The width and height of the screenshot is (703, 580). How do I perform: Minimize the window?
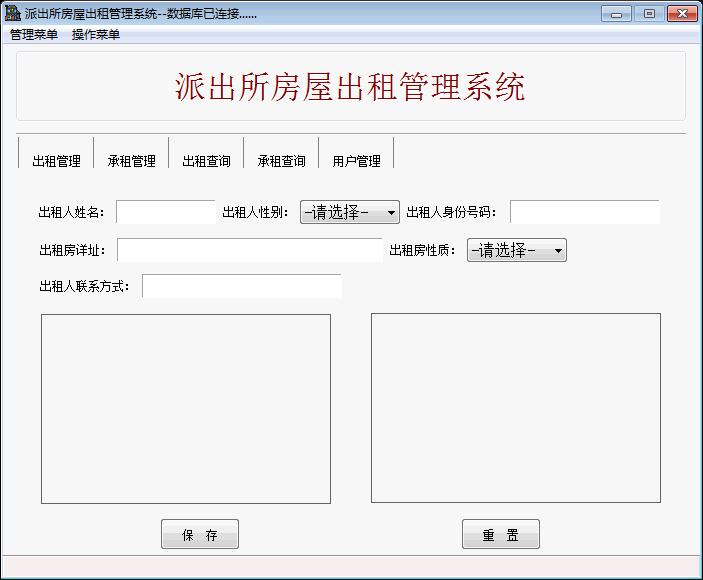pyautogui.click(x=616, y=14)
